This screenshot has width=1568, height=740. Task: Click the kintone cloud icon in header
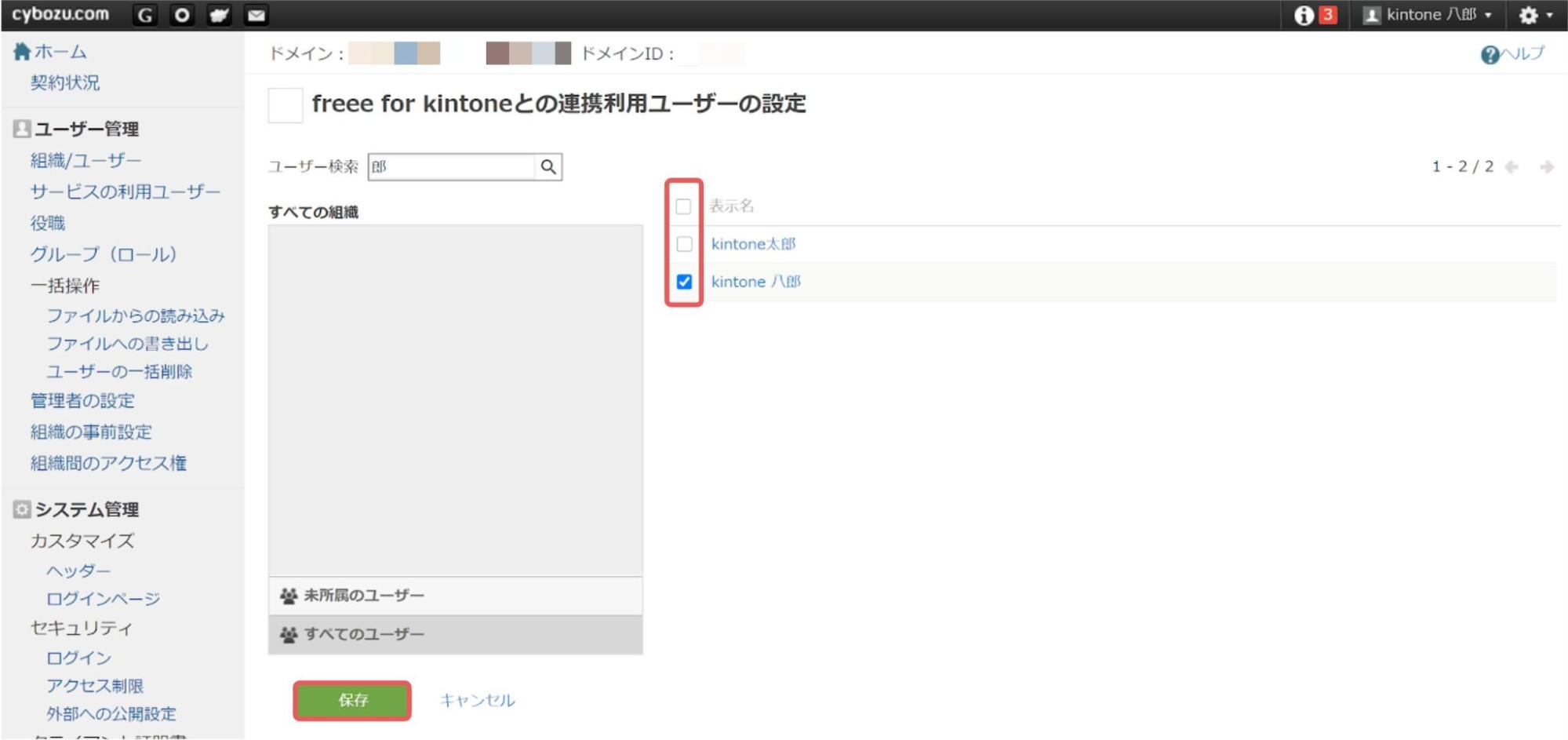pyautogui.click(x=219, y=15)
